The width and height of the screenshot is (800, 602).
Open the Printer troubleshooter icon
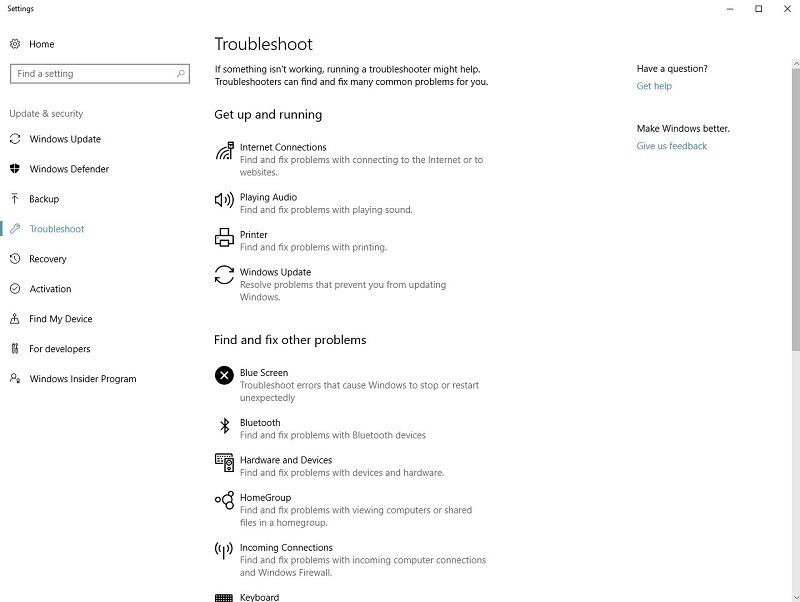click(x=224, y=238)
